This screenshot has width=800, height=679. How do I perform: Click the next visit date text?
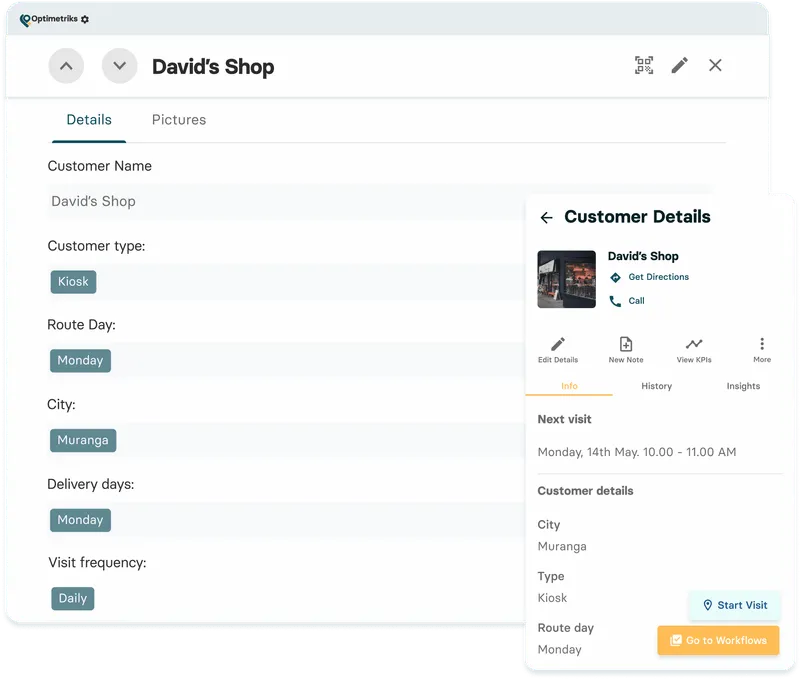point(637,452)
